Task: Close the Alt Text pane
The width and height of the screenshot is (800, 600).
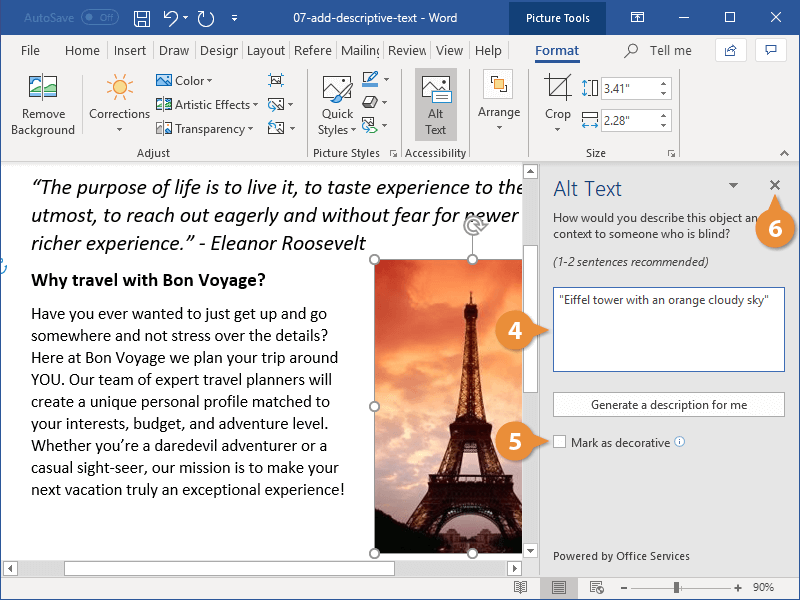Action: pyautogui.click(x=774, y=185)
